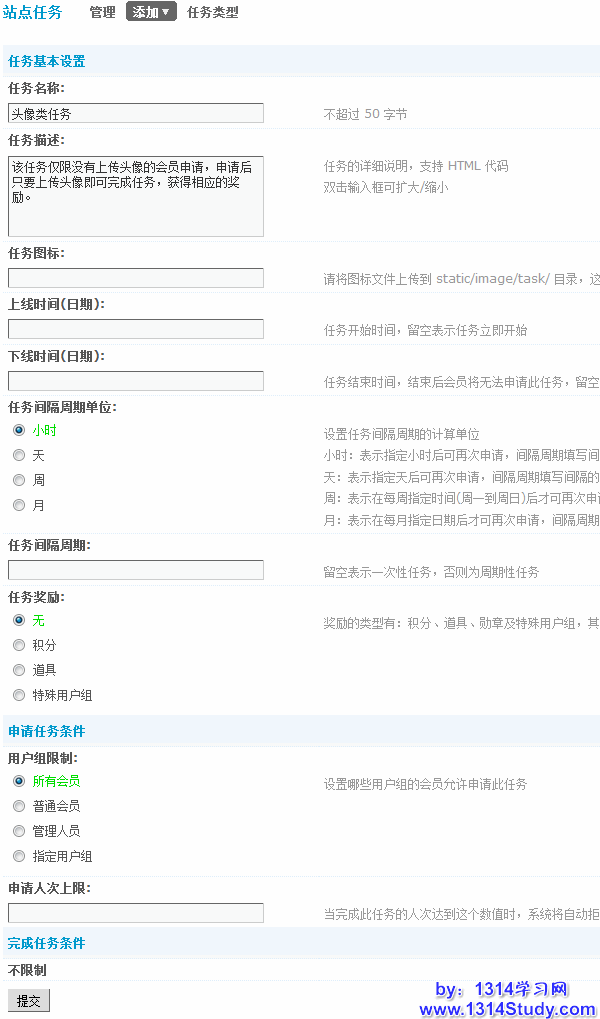Viewport: 600px width, 1019px height.
Task: Select 积分 as task reward
Action: [19, 645]
